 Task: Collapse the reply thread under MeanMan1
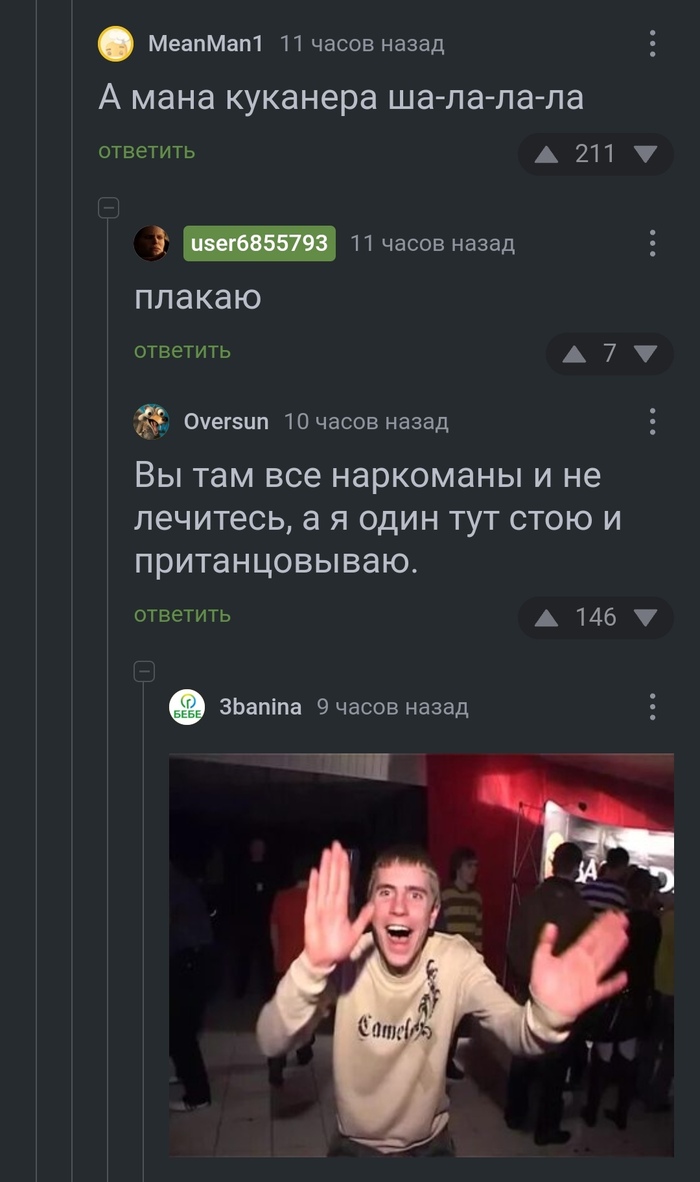[109, 207]
